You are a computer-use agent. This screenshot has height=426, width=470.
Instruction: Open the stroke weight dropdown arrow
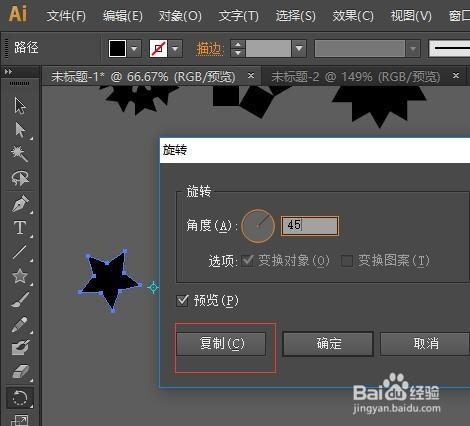point(299,49)
